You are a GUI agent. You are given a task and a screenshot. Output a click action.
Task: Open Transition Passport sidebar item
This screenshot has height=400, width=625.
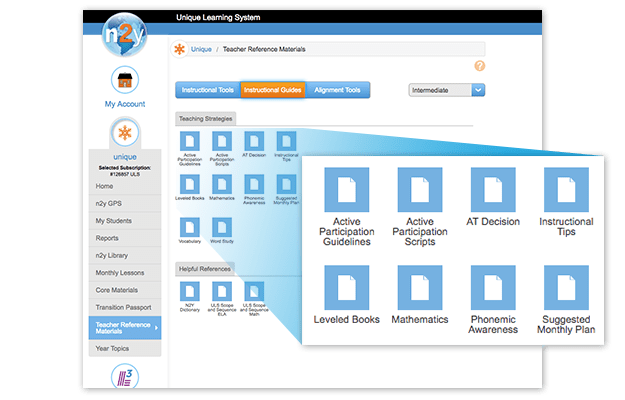tap(125, 308)
